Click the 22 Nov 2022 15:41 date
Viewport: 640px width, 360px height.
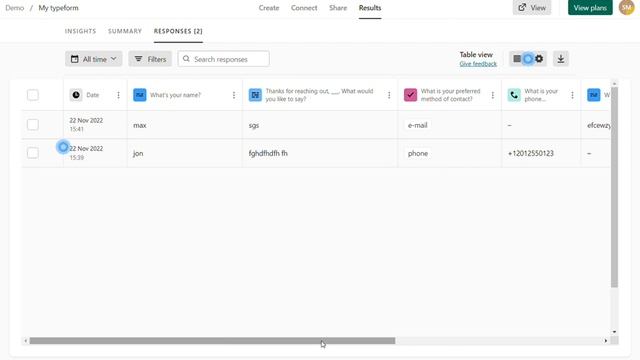pyautogui.click(x=86, y=124)
